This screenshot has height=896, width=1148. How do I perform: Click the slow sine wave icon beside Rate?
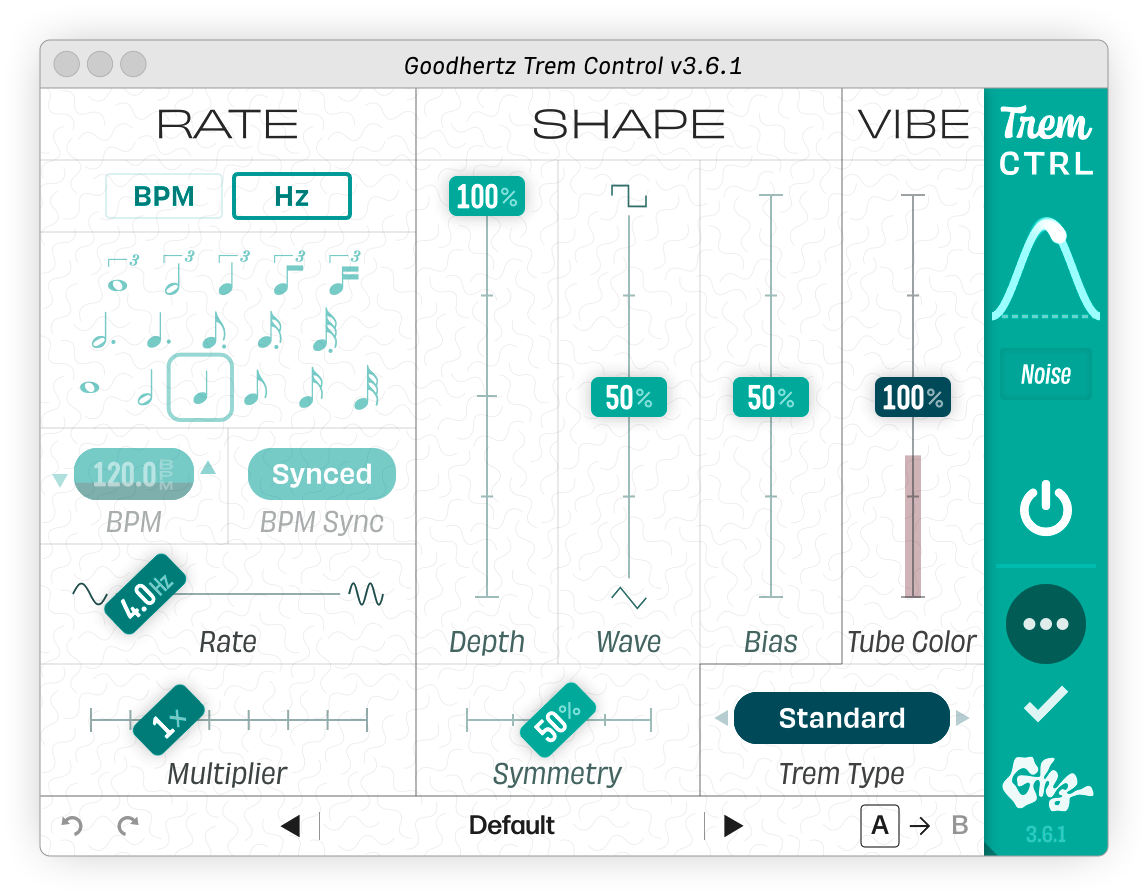[x=89, y=594]
